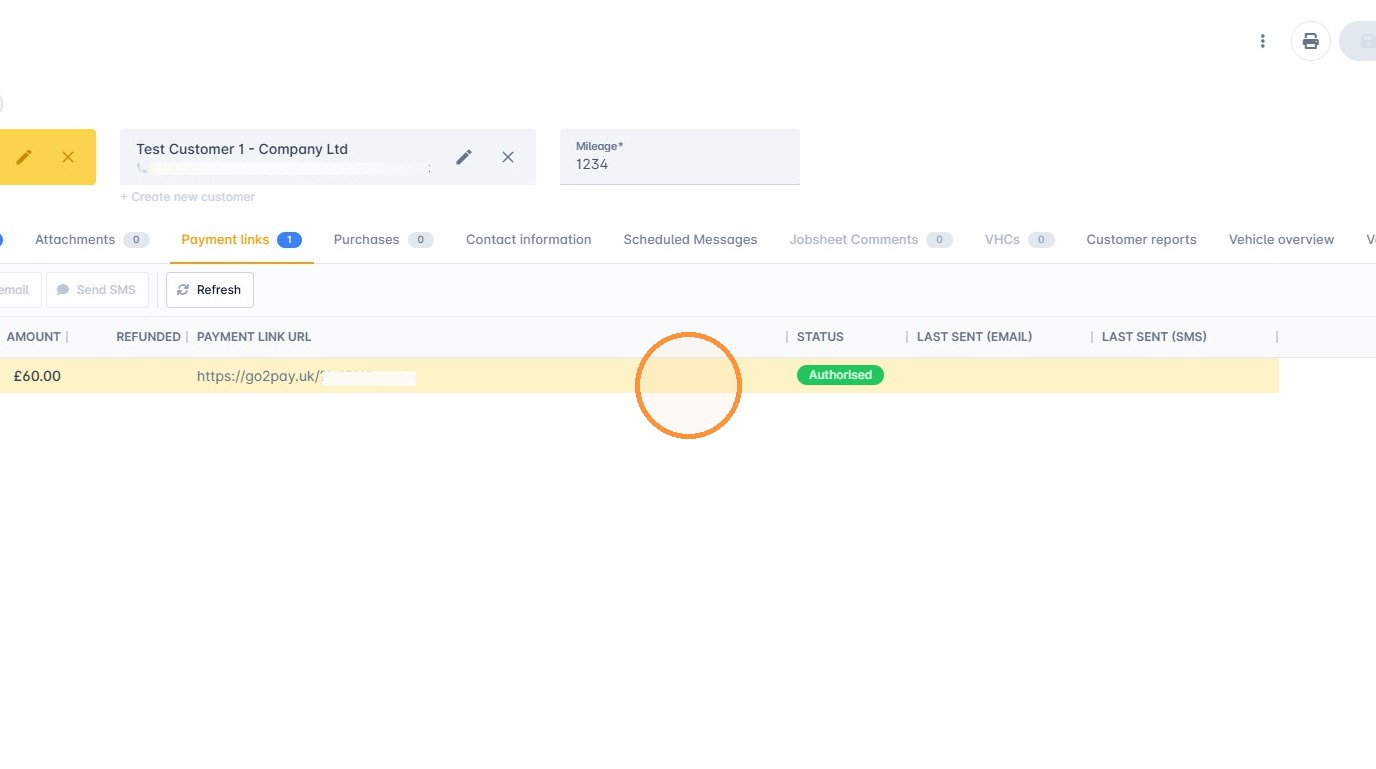Edit Test Customer 1 pencil icon
This screenshot has width=1376, height=769.
[464, 157]
